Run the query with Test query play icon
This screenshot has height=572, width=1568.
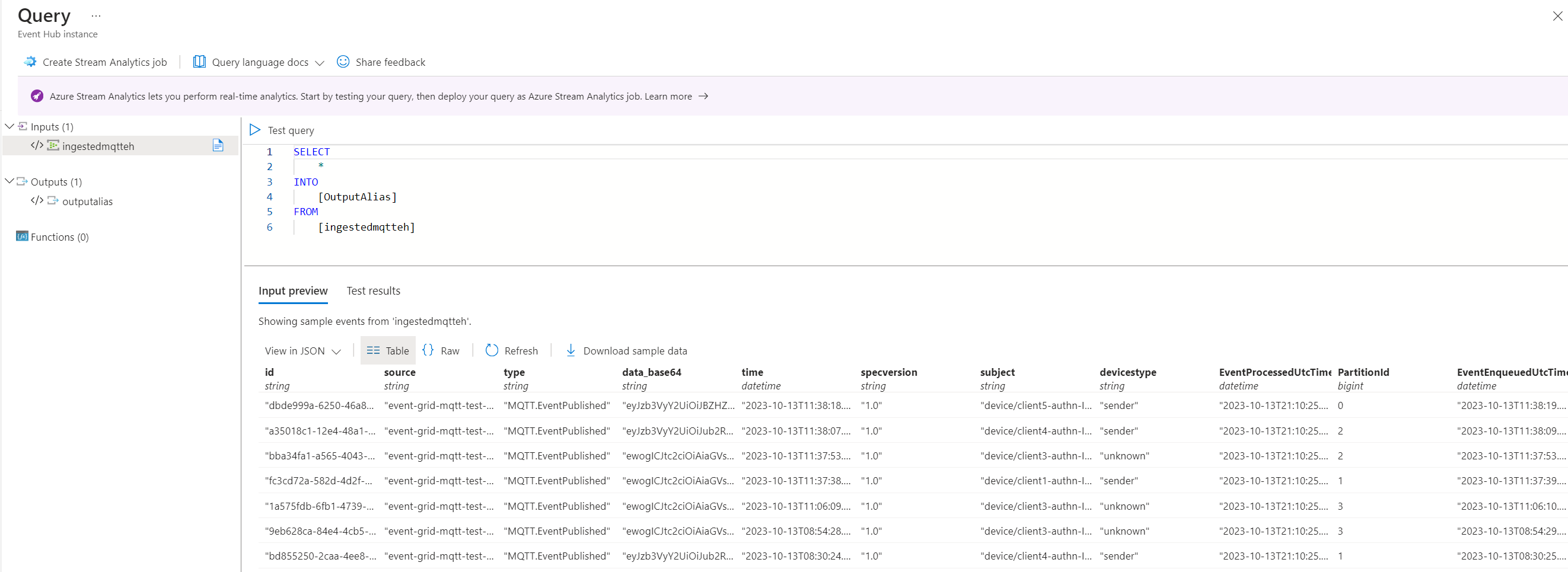(255, 130)
